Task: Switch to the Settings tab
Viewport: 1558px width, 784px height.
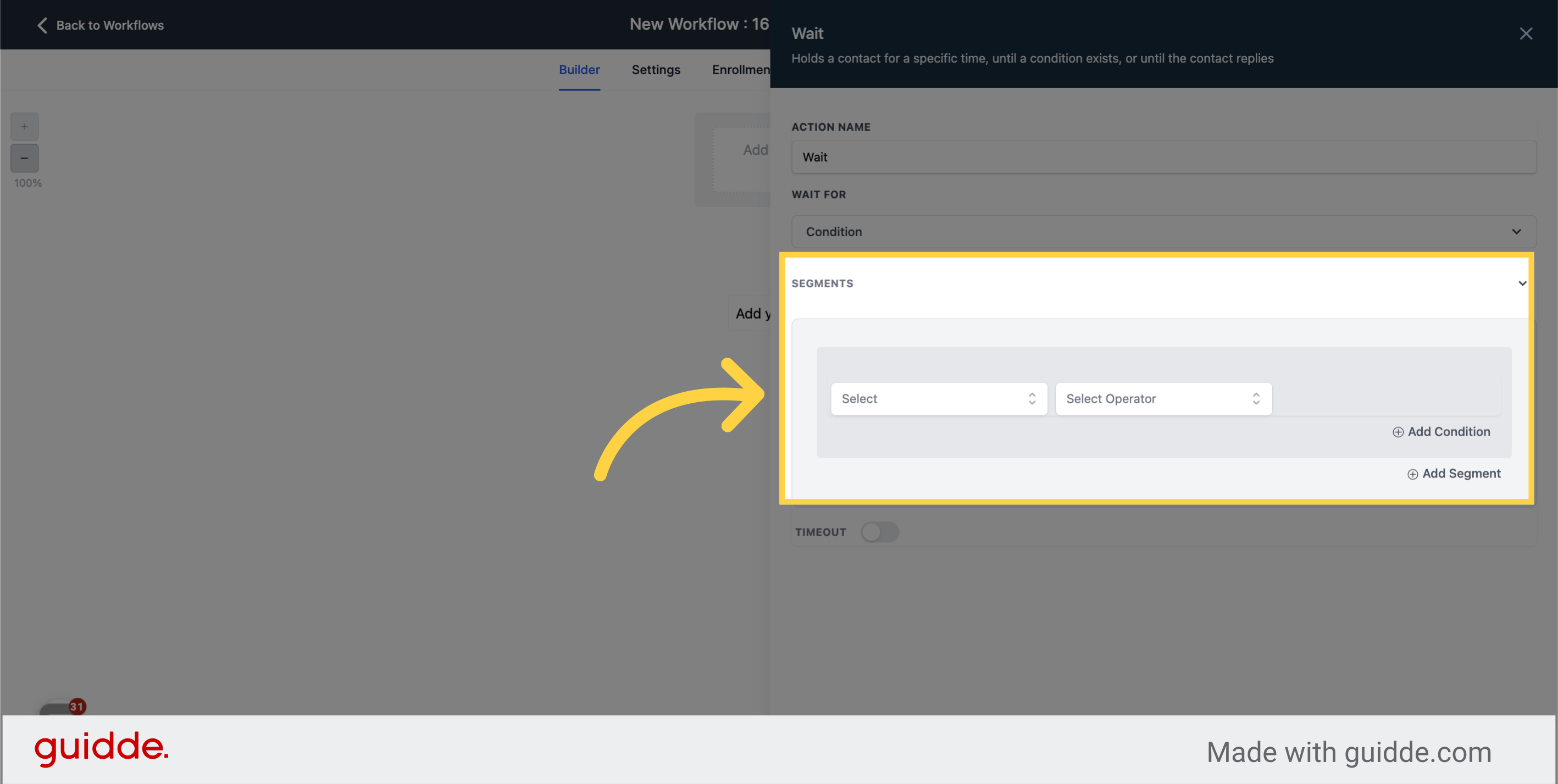Action: [656, 70]
